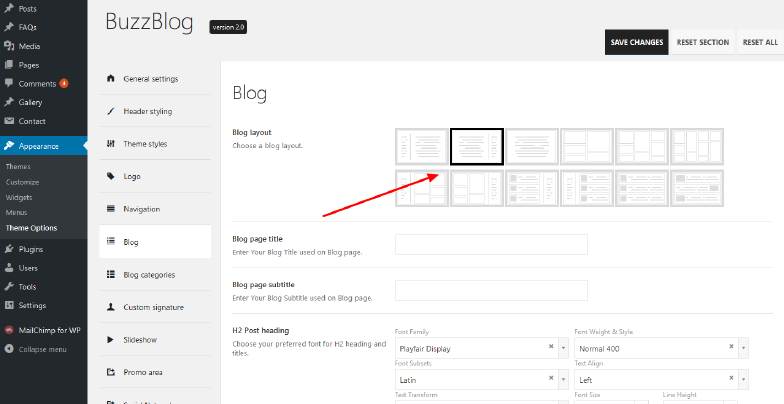Click the Promo area icon
784x404 pixels.
click(x=111, y=372)
